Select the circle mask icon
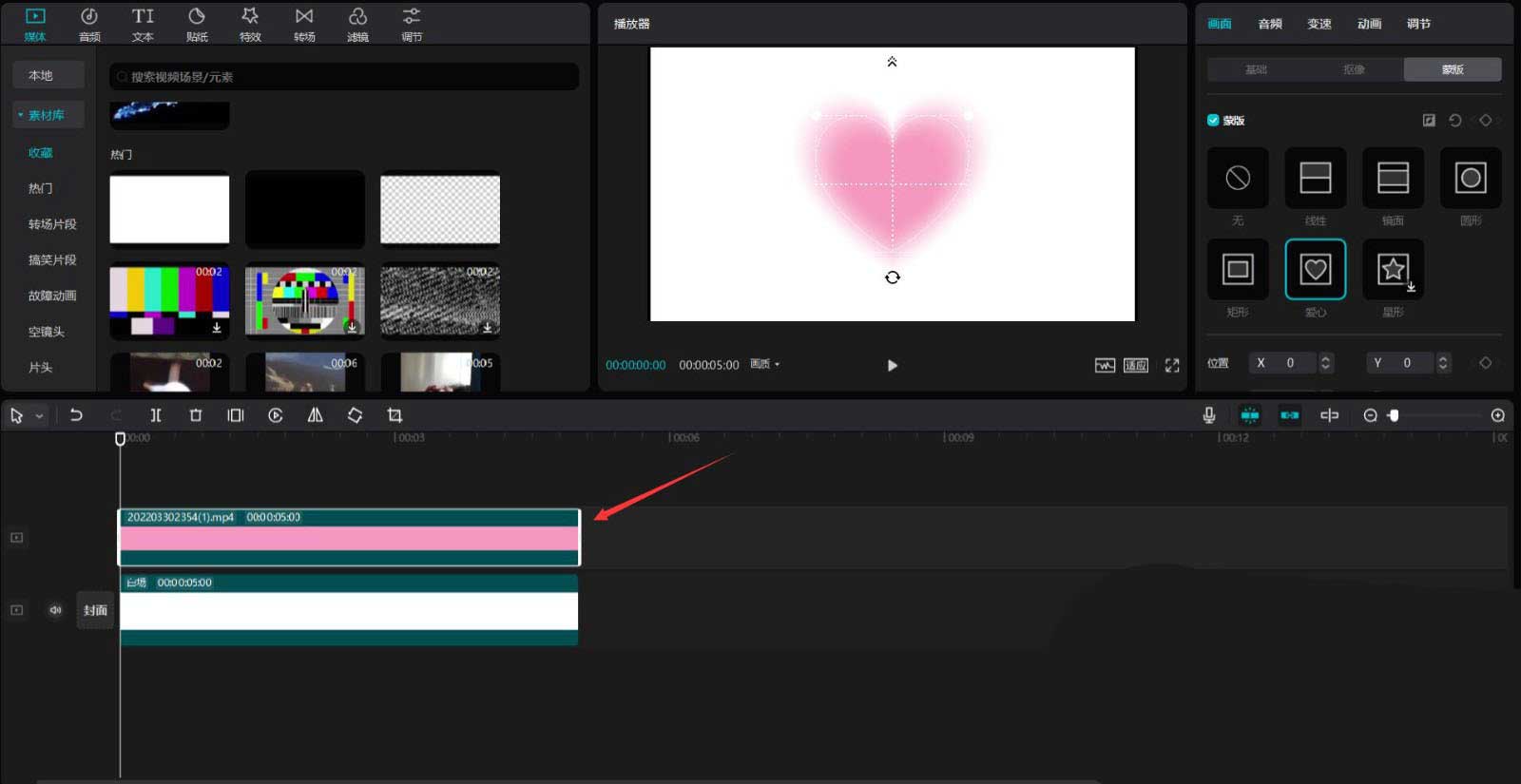This screenshot has height=784, width=1521. pyautogui.click(x=1471, y=178)
